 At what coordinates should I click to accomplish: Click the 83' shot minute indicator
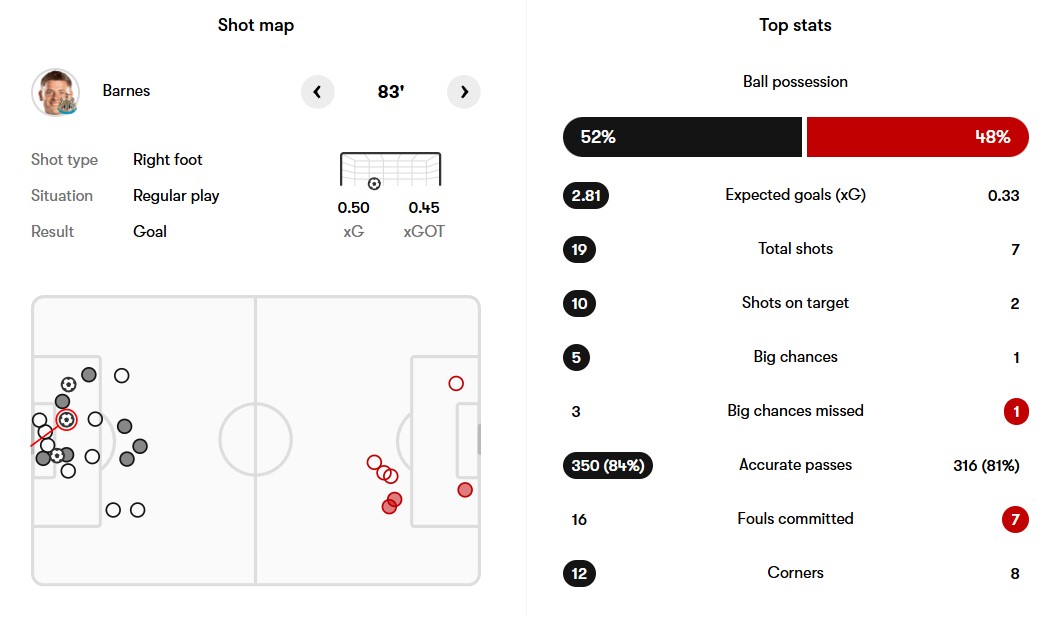click(x=390, y=92)
